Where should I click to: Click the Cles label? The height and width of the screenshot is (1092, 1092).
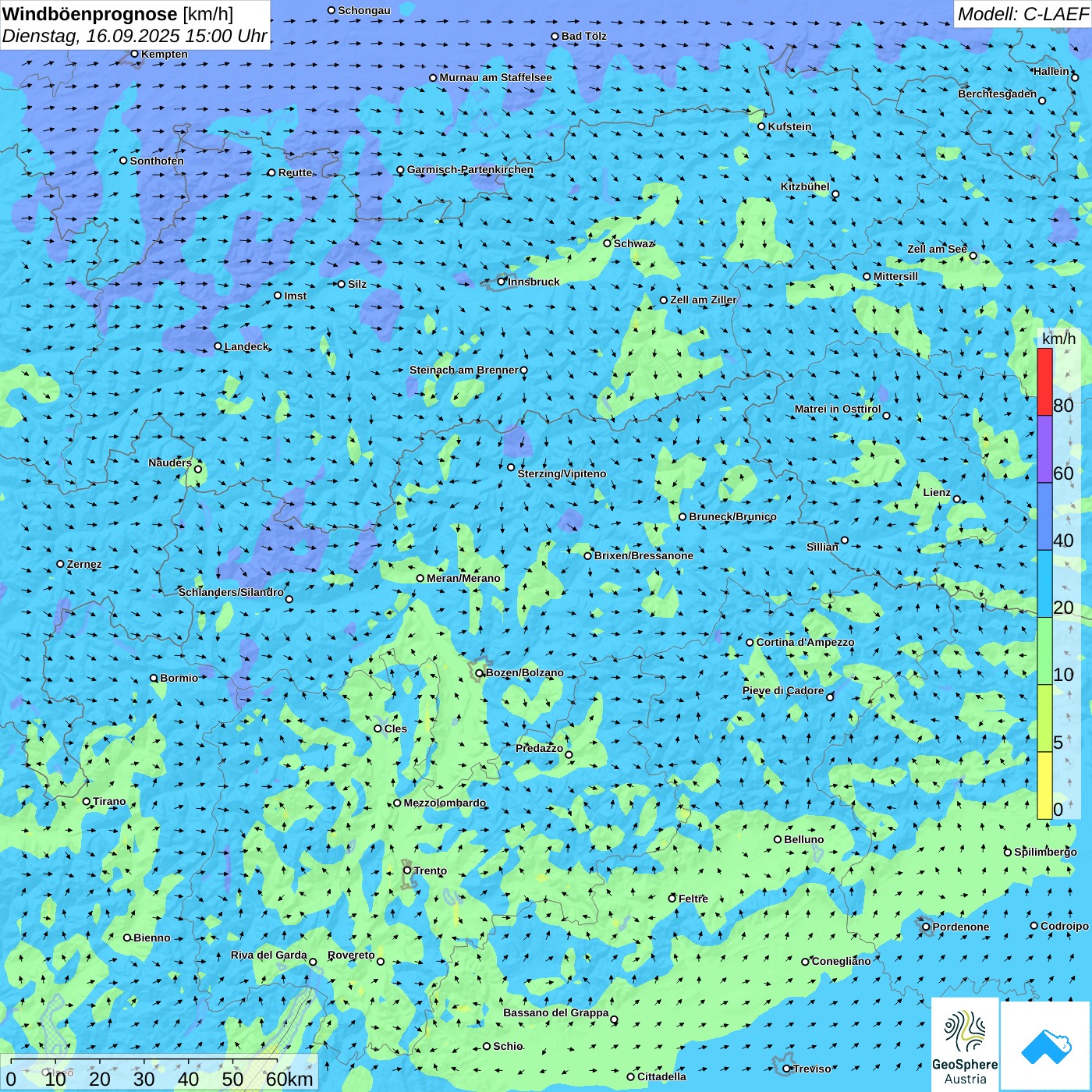tap(395, 729)
